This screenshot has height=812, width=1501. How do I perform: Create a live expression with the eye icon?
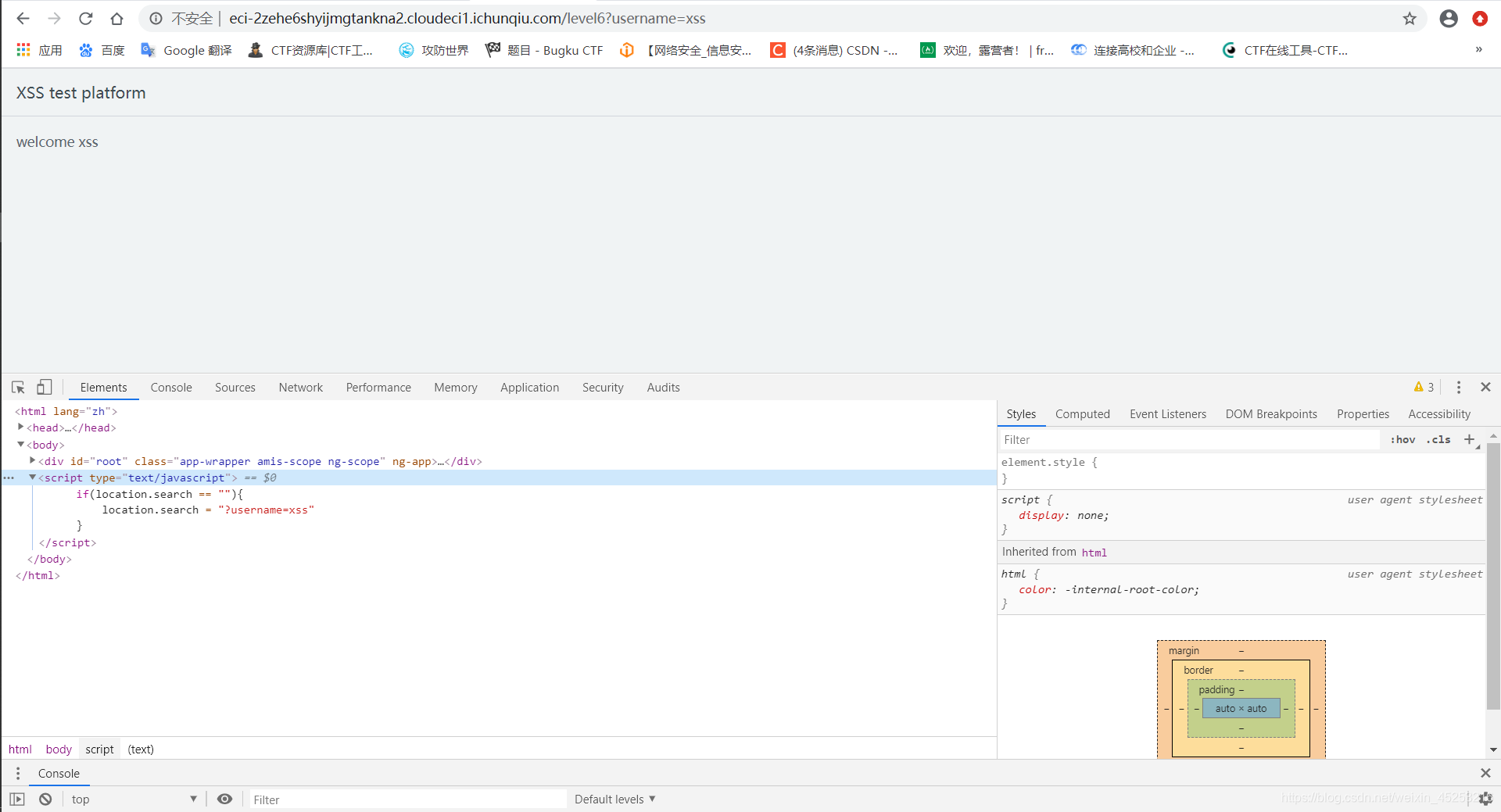point(224,799)
